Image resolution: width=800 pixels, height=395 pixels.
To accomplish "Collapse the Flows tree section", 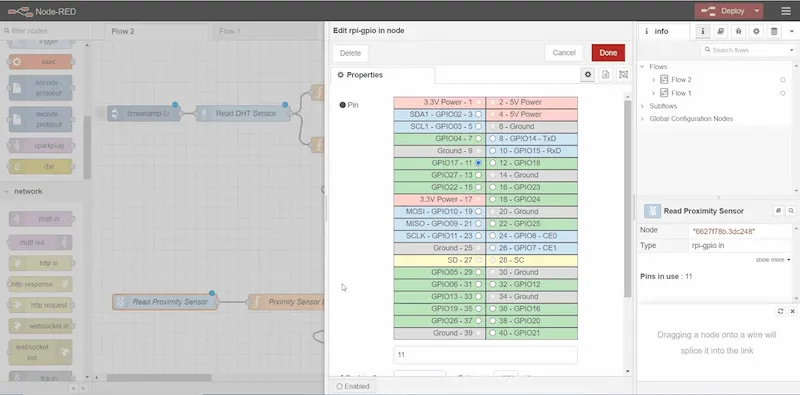I will pos(642,67).
